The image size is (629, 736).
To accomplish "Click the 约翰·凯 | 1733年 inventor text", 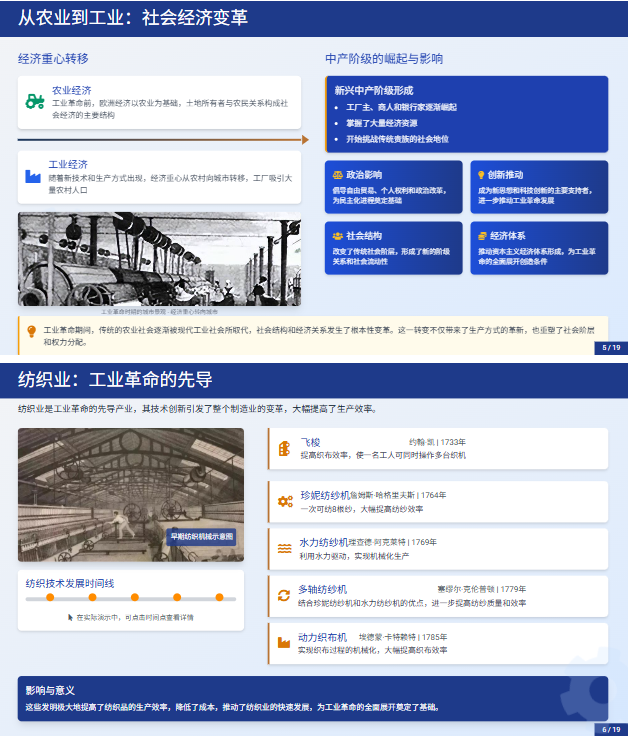I will click(437, 442).
